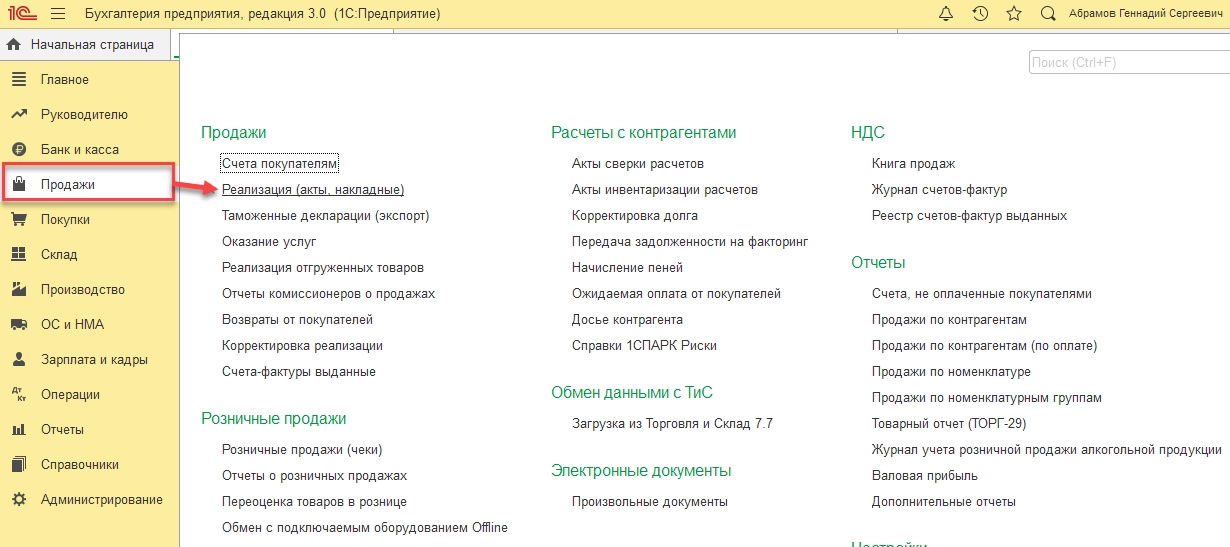Open Обмен с подключаемым оборудованием Offline
Screen dimensions: 1230x547
(x=365, y=528)
